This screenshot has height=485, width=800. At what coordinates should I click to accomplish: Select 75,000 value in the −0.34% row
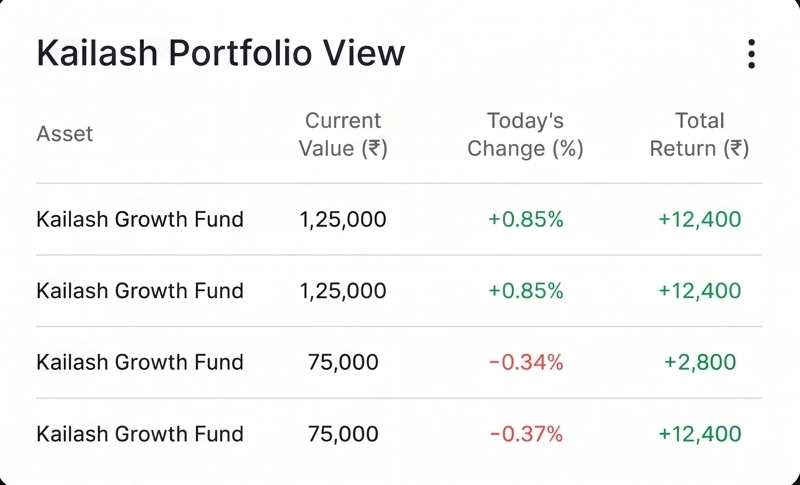coord(343,363)
